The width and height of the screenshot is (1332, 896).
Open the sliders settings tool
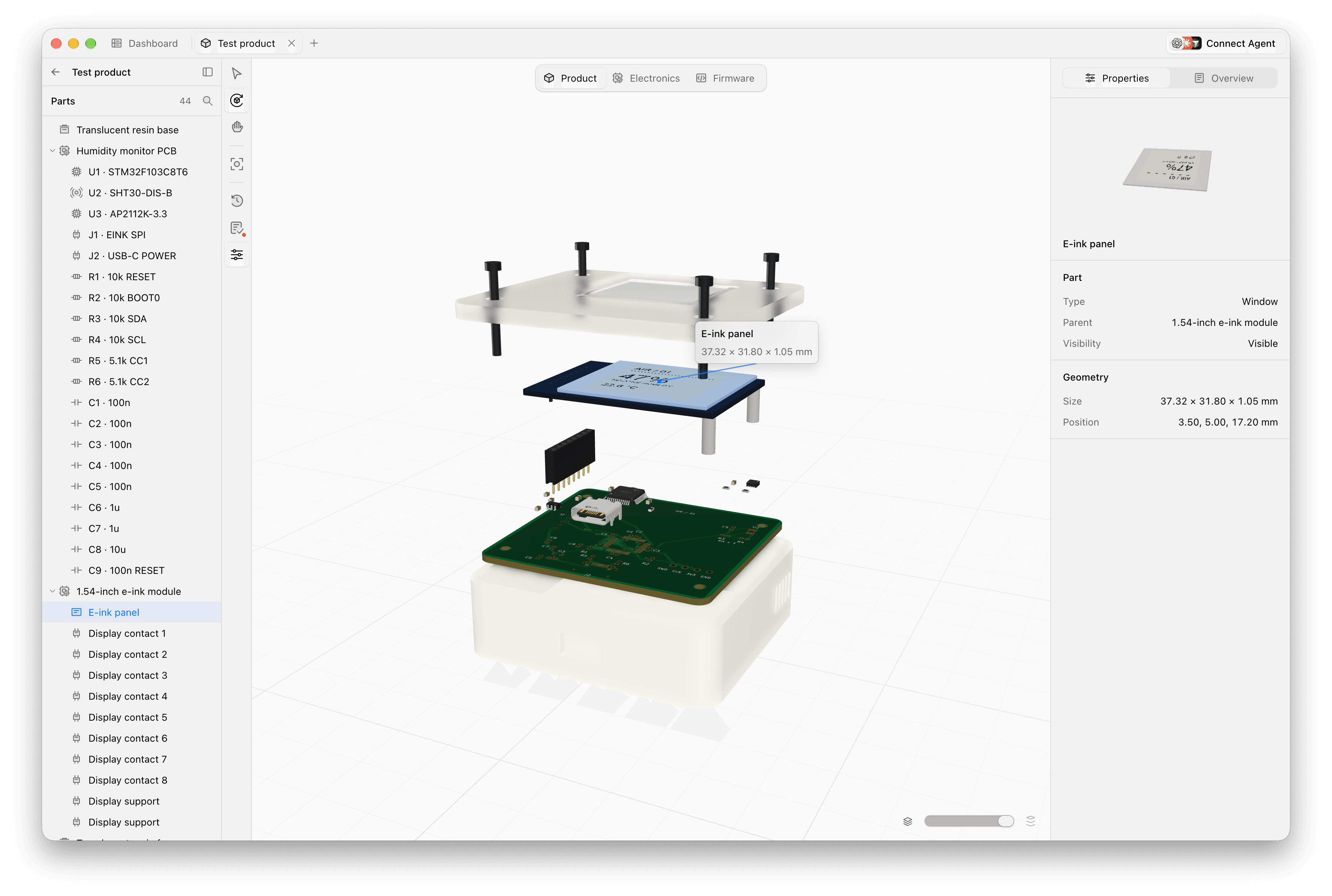pyautogui.click(x=236, y=255)
